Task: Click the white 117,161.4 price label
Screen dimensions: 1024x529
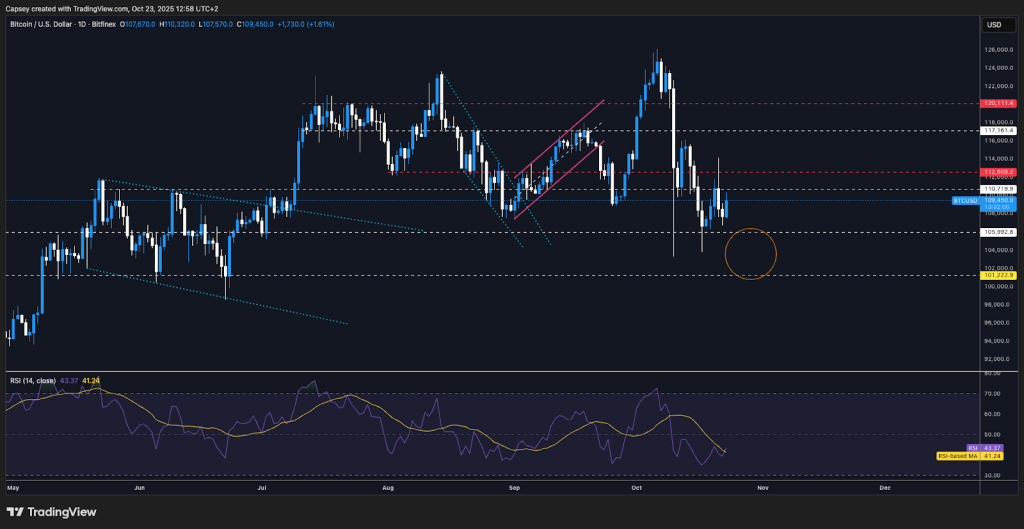Action: [x=998, y=130]
